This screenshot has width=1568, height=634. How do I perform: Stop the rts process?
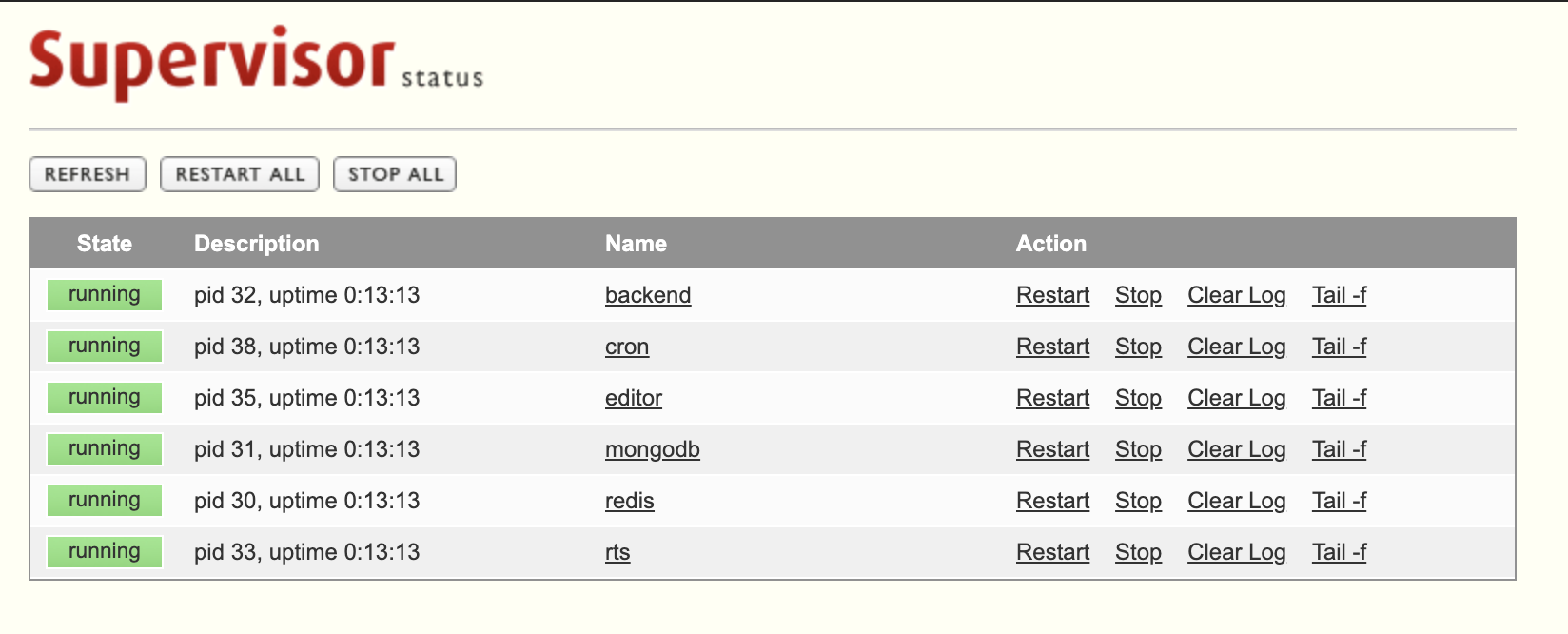1138,551
